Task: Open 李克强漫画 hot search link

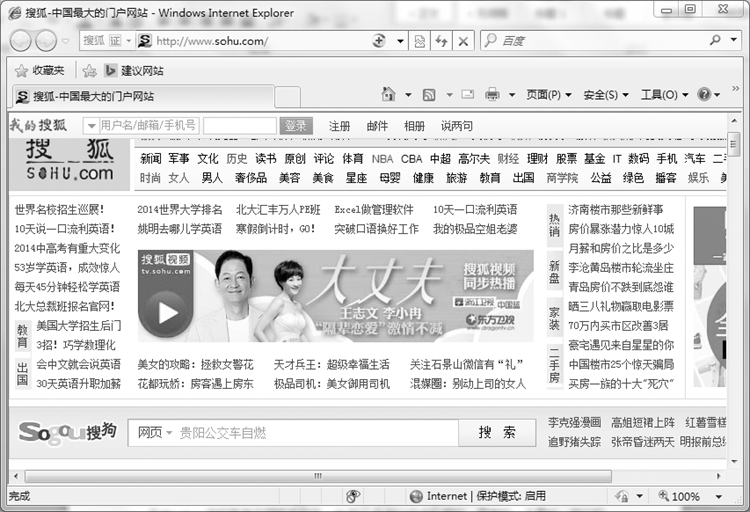Action: 574,423
